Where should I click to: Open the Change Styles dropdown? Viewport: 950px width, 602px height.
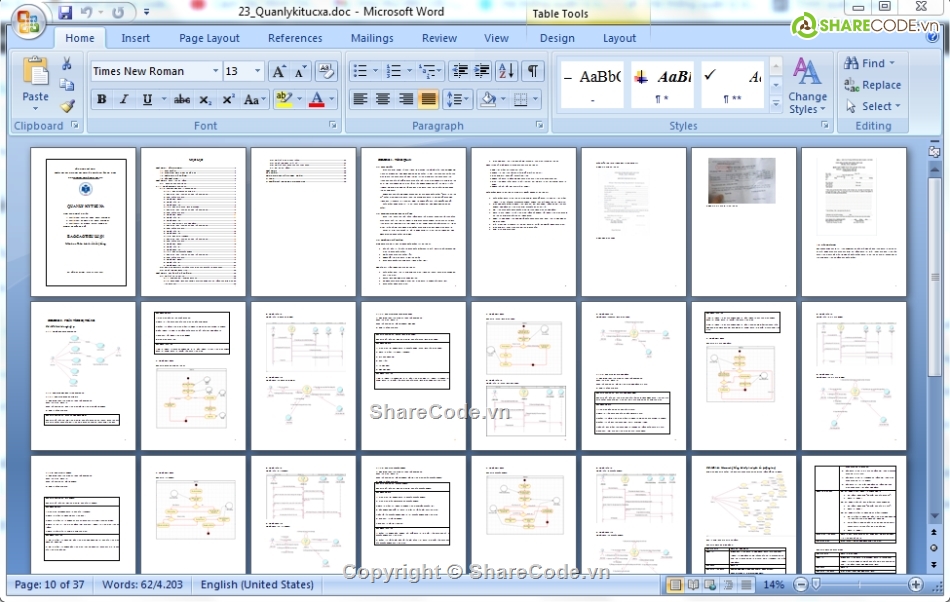[807, 85]
